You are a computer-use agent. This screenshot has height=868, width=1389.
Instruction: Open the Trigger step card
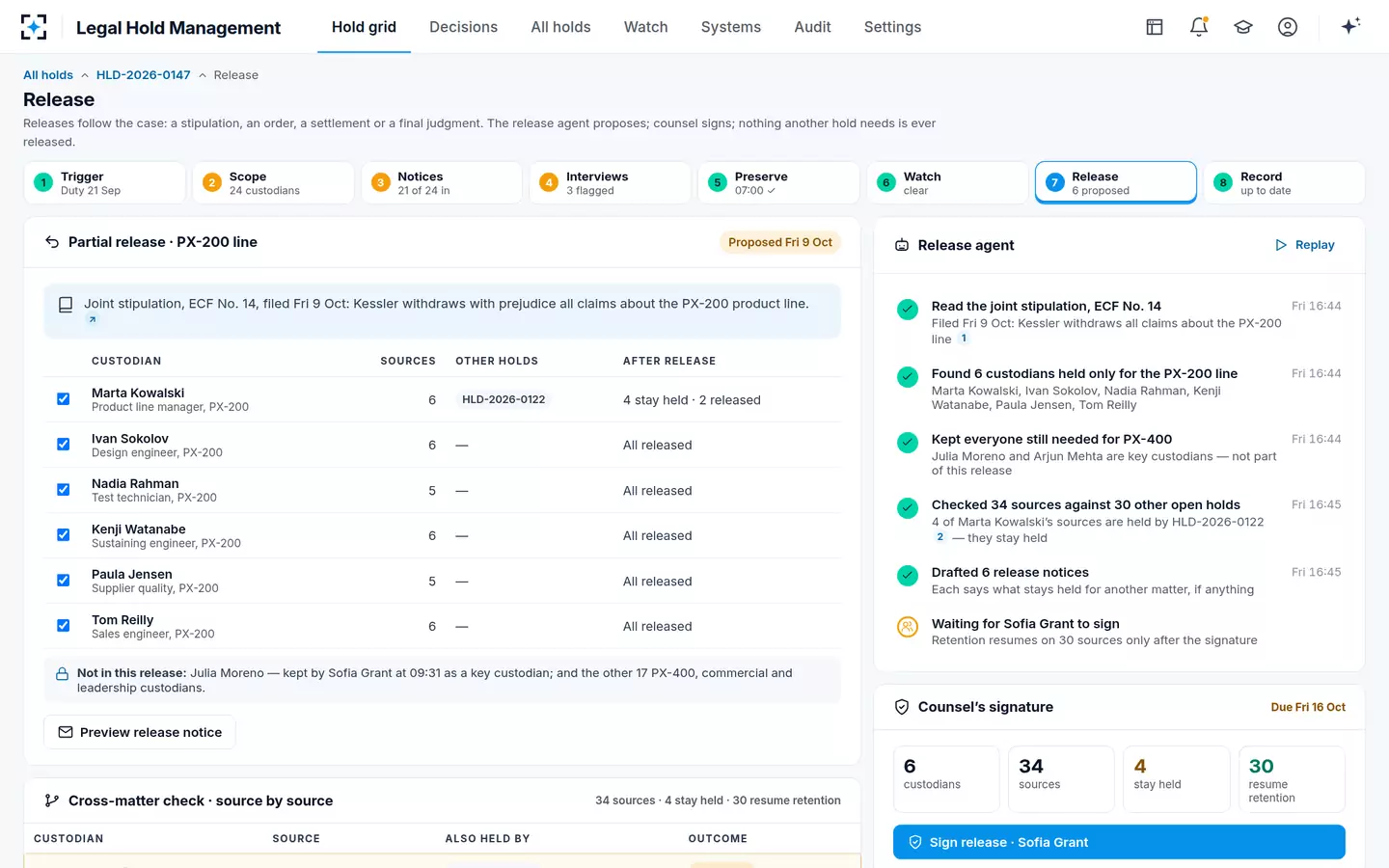[104, 182]
